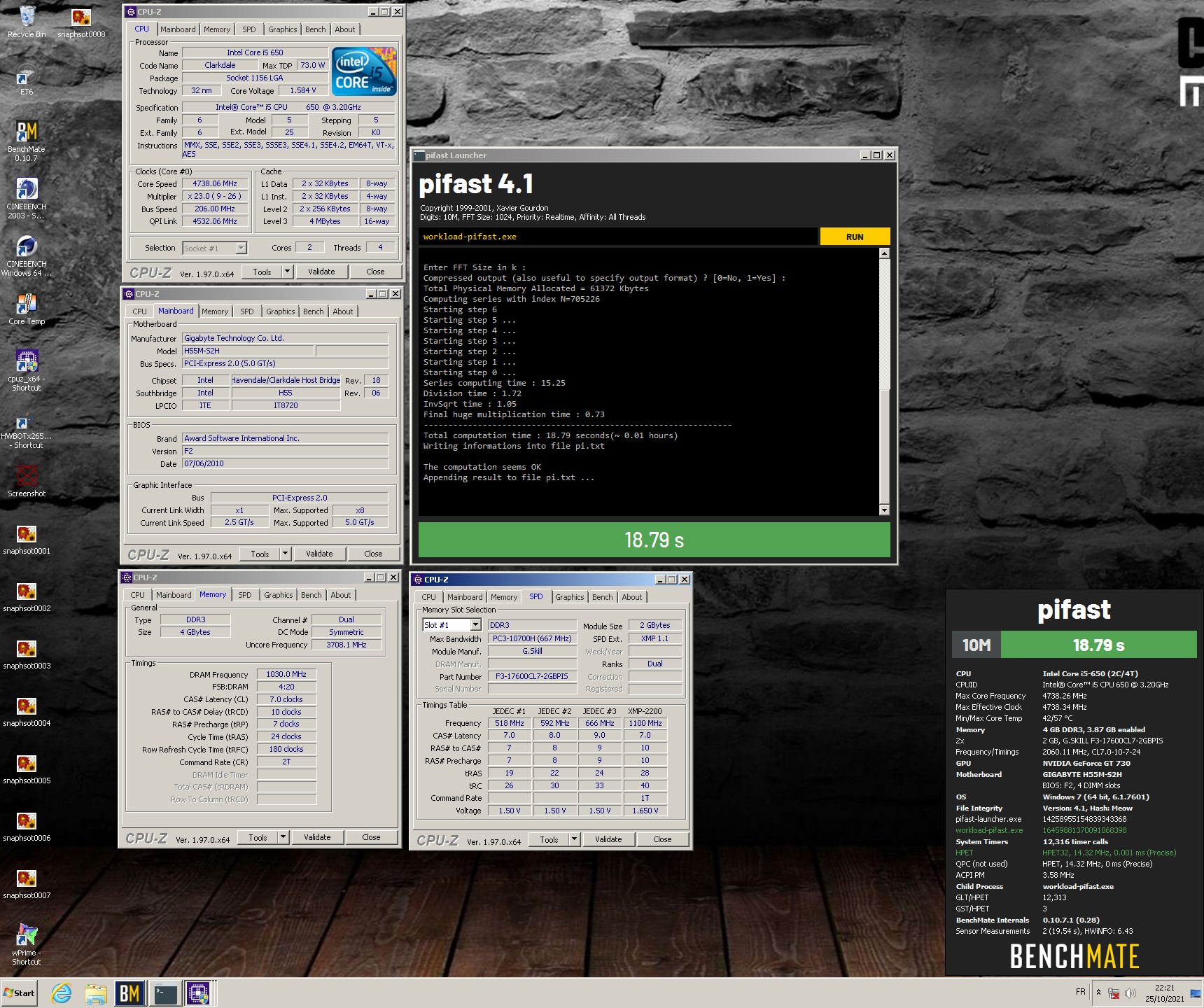Click the workload-pifast.exe input field
This screenshot has height=1008, width=1204.
click(x=618, y=237)
